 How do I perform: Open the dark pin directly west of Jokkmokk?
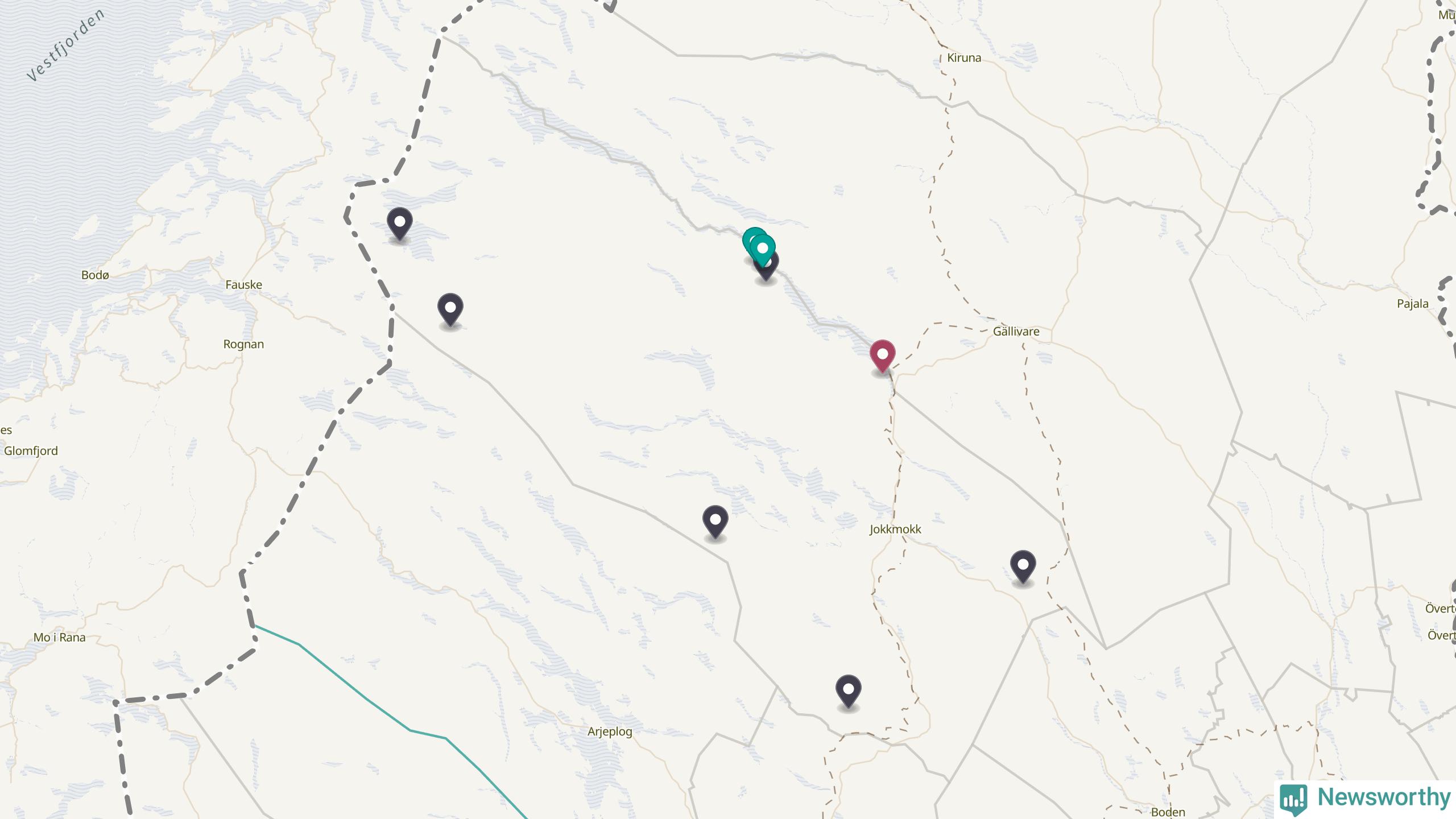click(715, 522)
